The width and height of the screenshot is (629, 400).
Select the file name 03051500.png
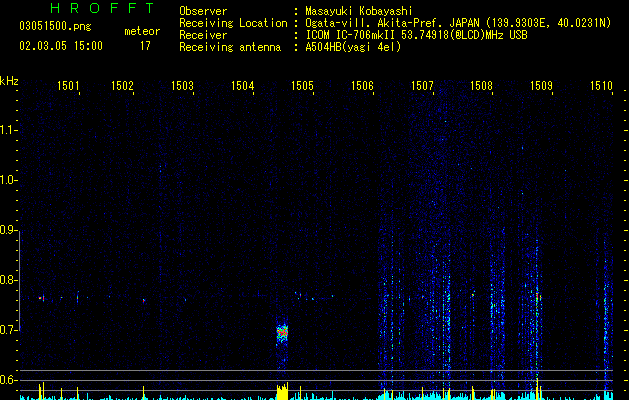pos(55,26)
